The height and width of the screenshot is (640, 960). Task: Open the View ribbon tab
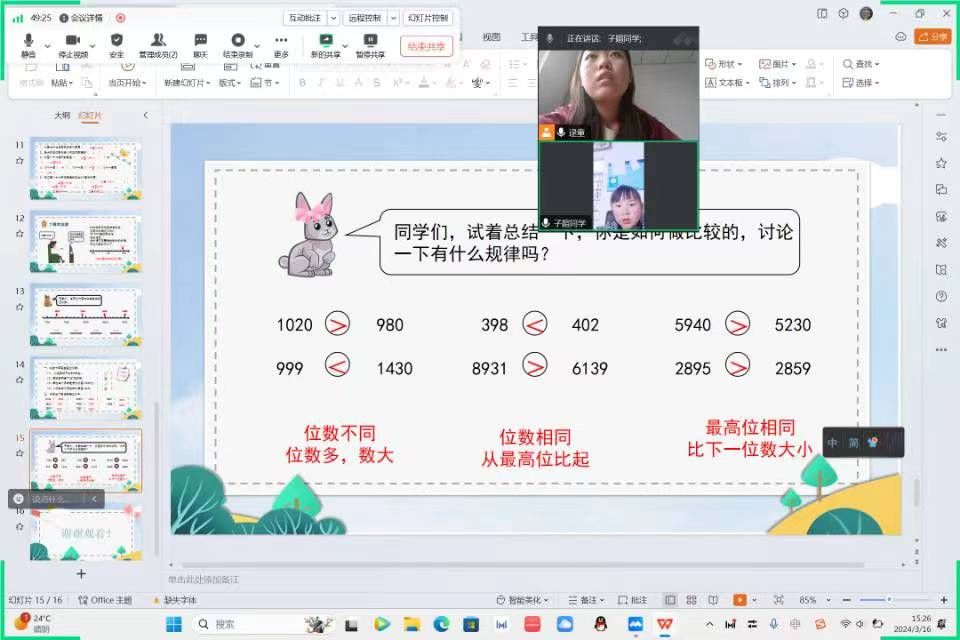pos(491,37)
